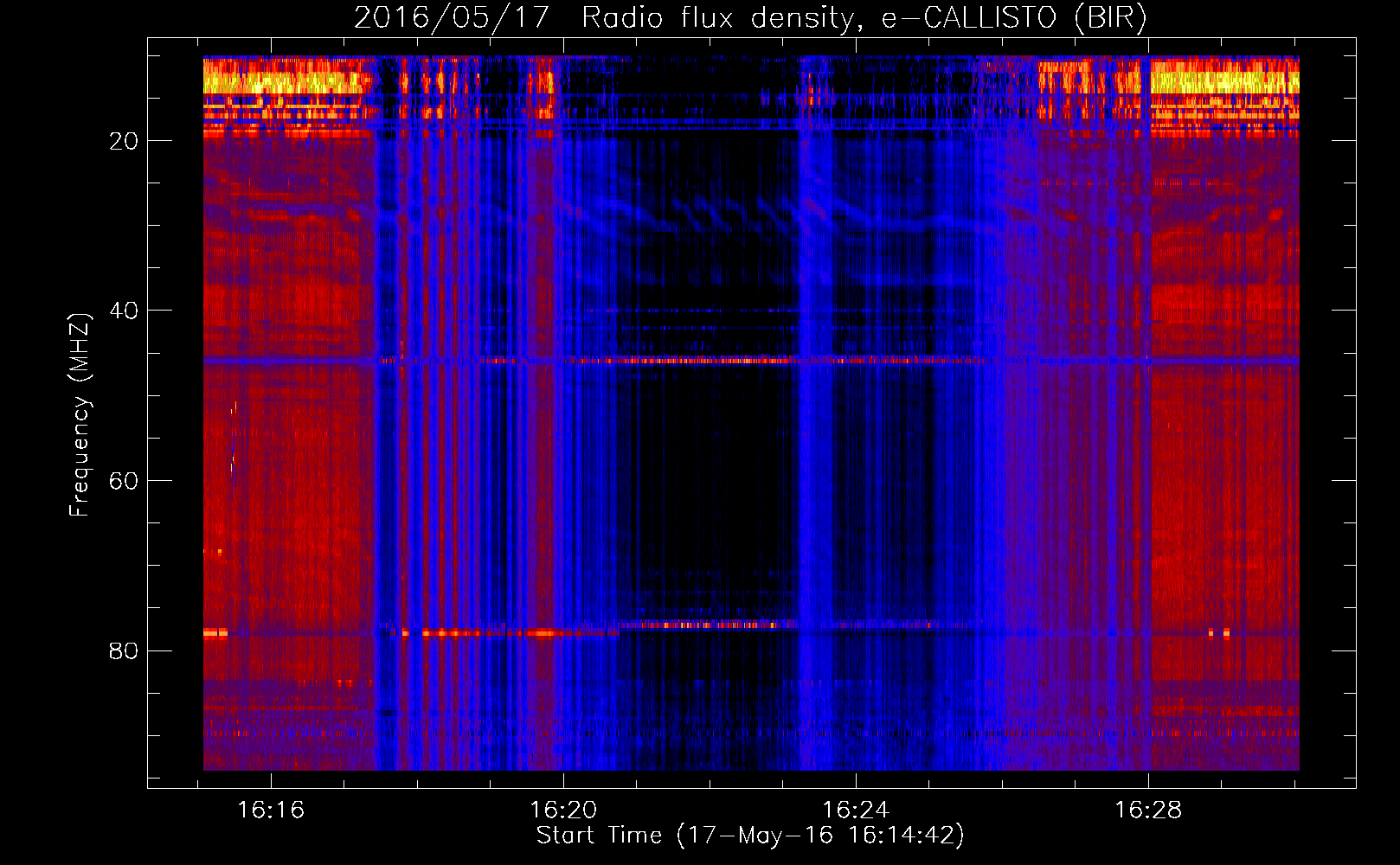Click the Frequency (MHZ) axis label

(x=80, y=415)
